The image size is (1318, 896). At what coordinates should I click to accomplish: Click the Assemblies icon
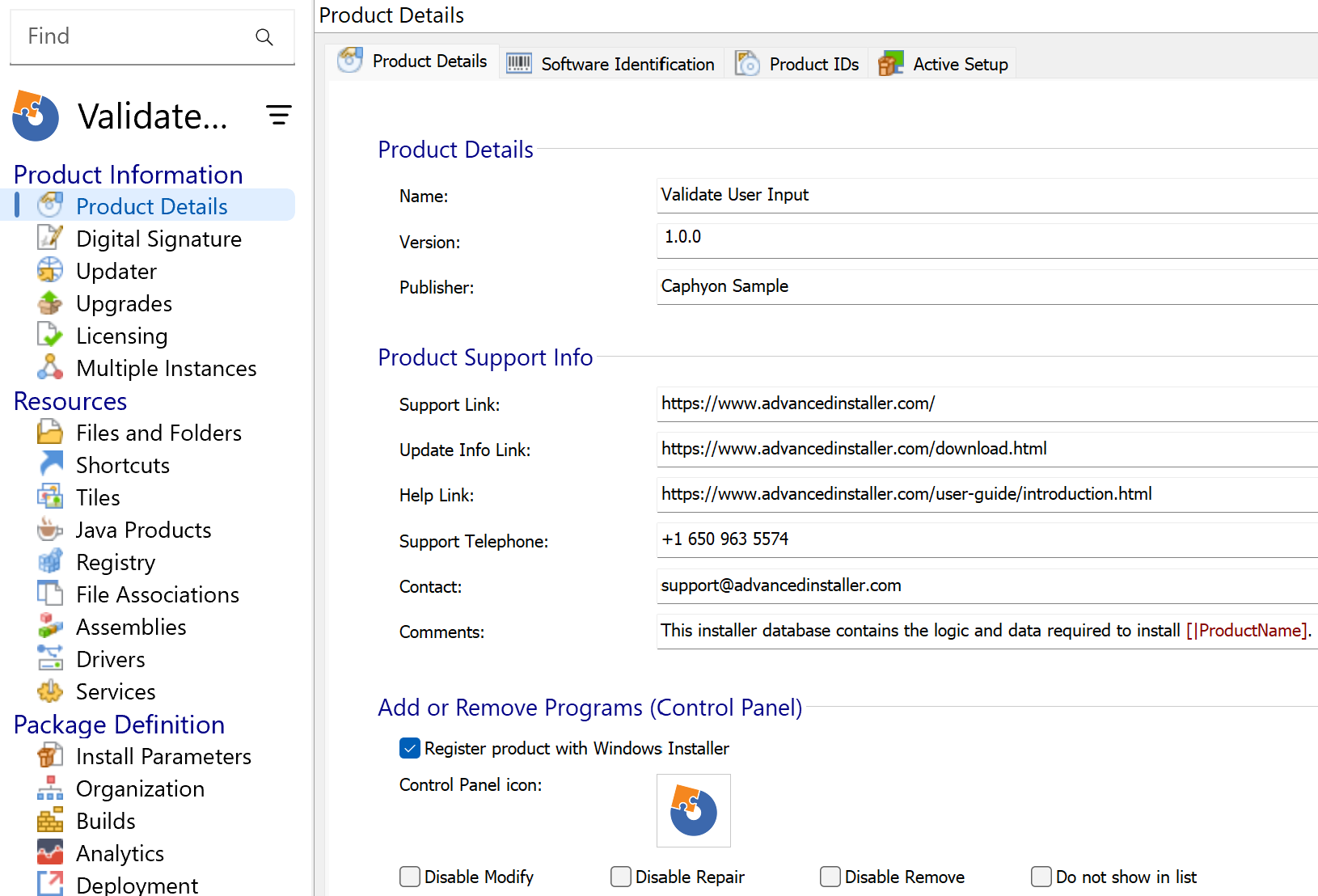50,626
